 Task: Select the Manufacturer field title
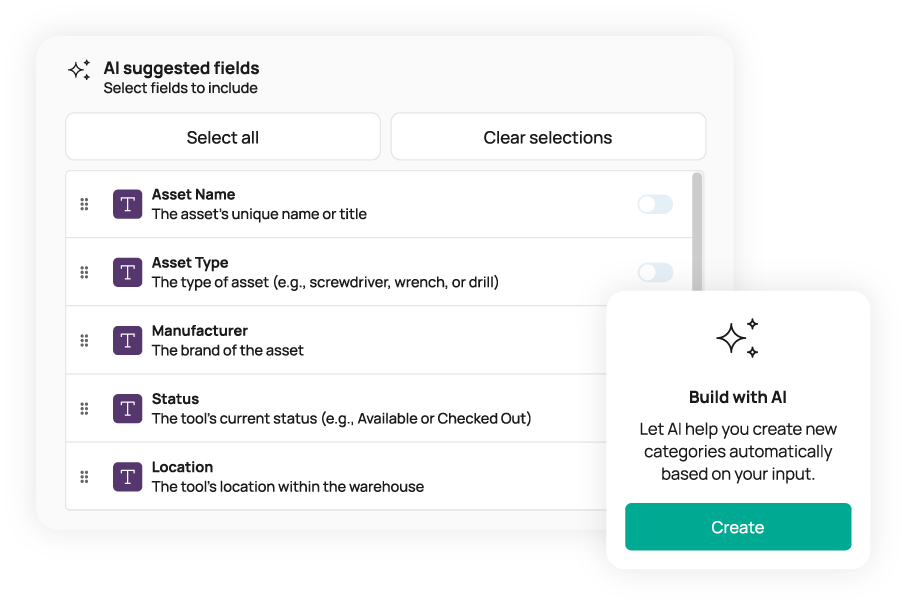[199, 331]
